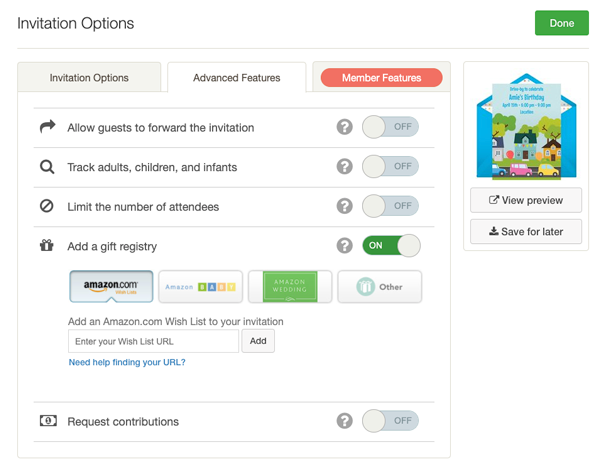The height and width of the screenshot is (468, 600).
Task: Turn off the gift registry toggle
Action: click(x=390, y=245)
